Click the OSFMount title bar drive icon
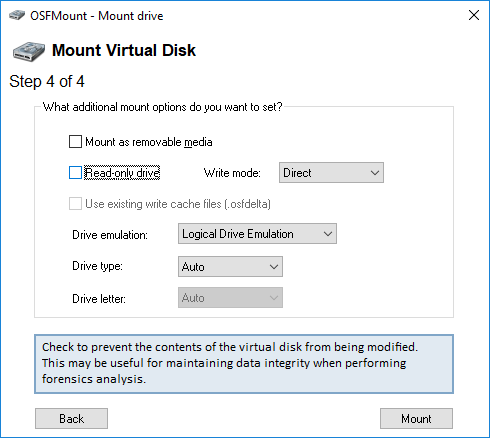Screen dimensions: 490x438 pyautogui.click(x=17, y=15)
